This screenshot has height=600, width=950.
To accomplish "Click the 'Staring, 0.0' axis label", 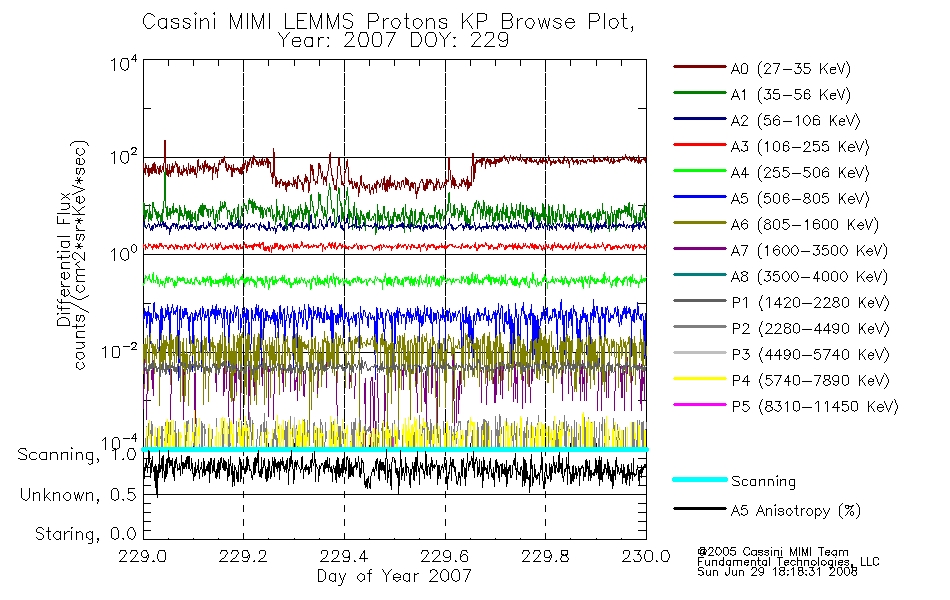I will point(85,535).
